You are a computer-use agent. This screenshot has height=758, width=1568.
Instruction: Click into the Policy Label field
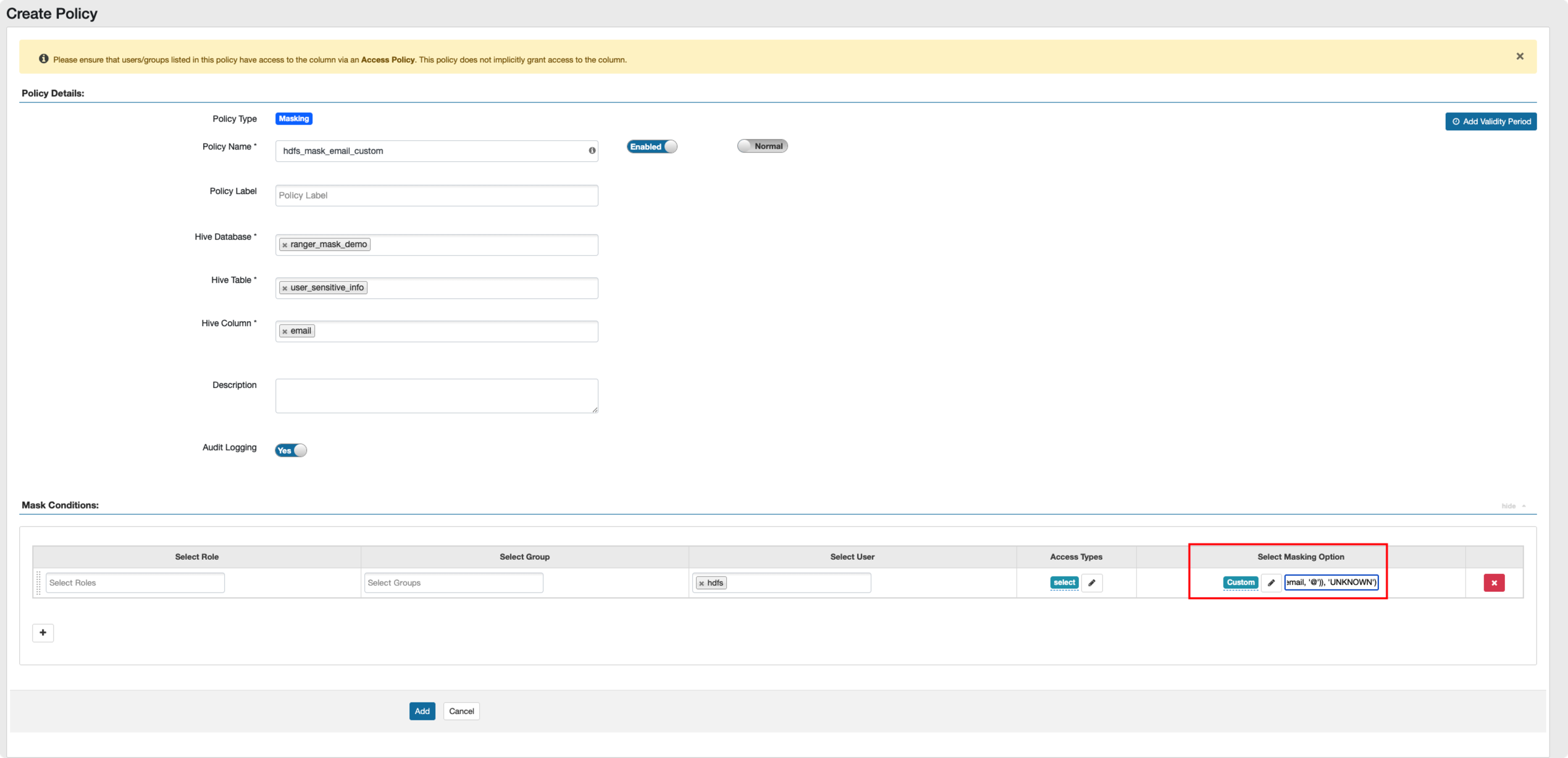(436, 195)
